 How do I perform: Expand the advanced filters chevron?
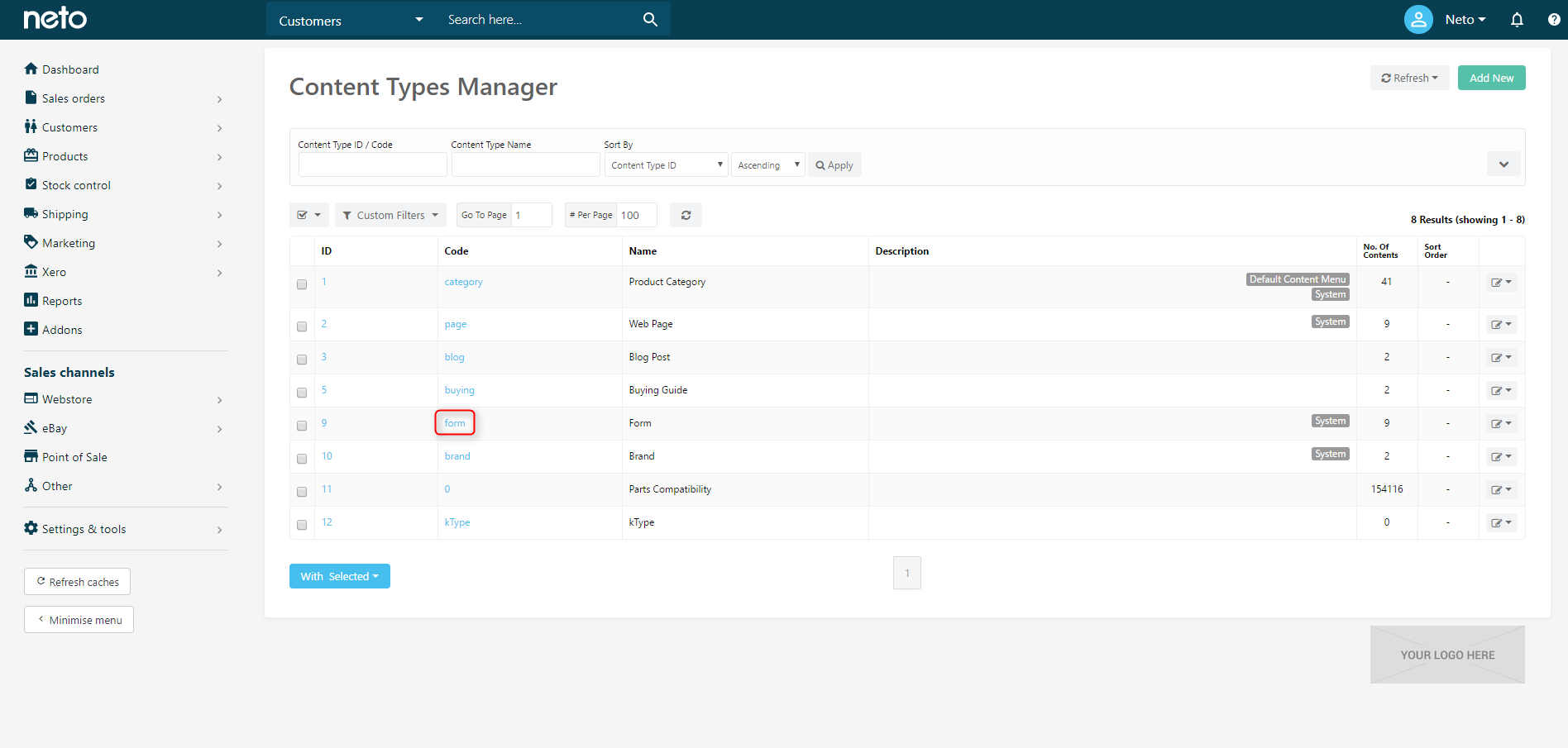(1503, 164)
